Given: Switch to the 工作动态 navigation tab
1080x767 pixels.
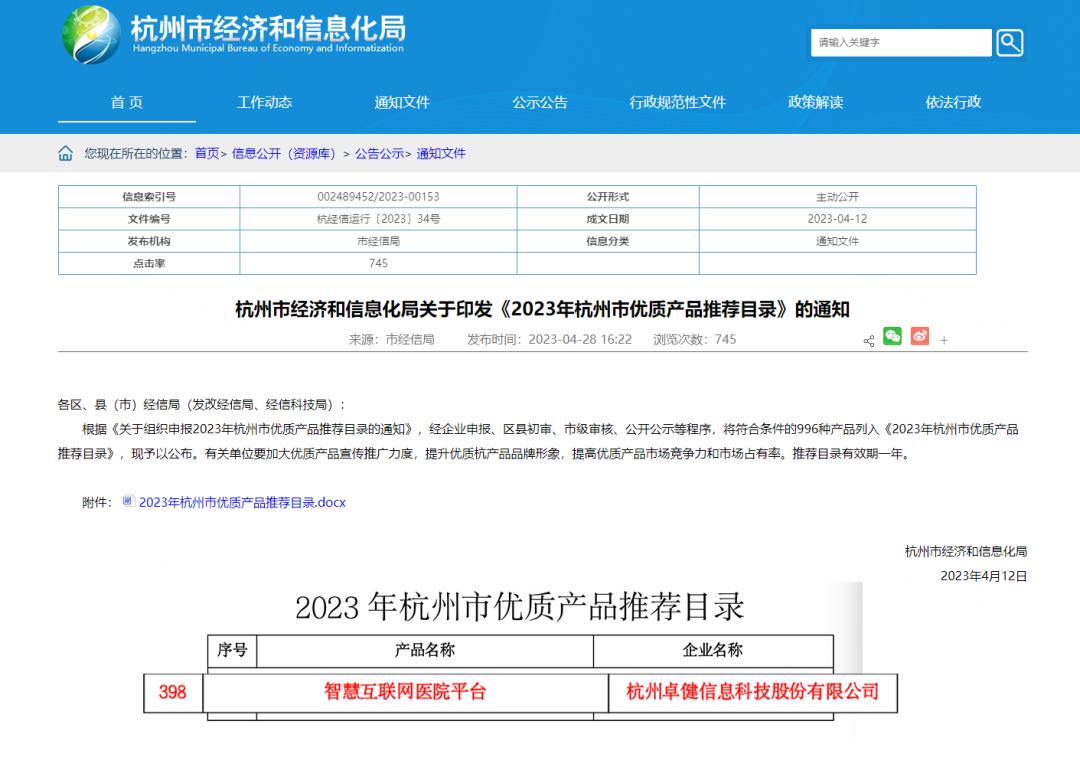Looking at the screenshot, I should click(262, 102).
